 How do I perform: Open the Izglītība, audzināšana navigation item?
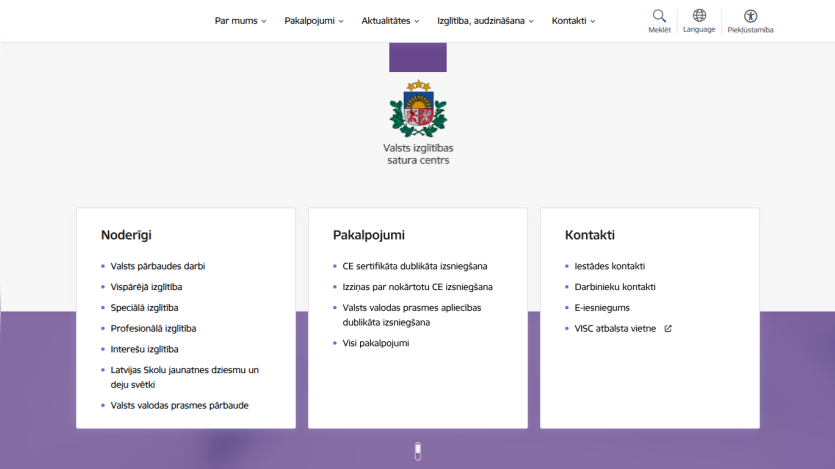[481, 21]
